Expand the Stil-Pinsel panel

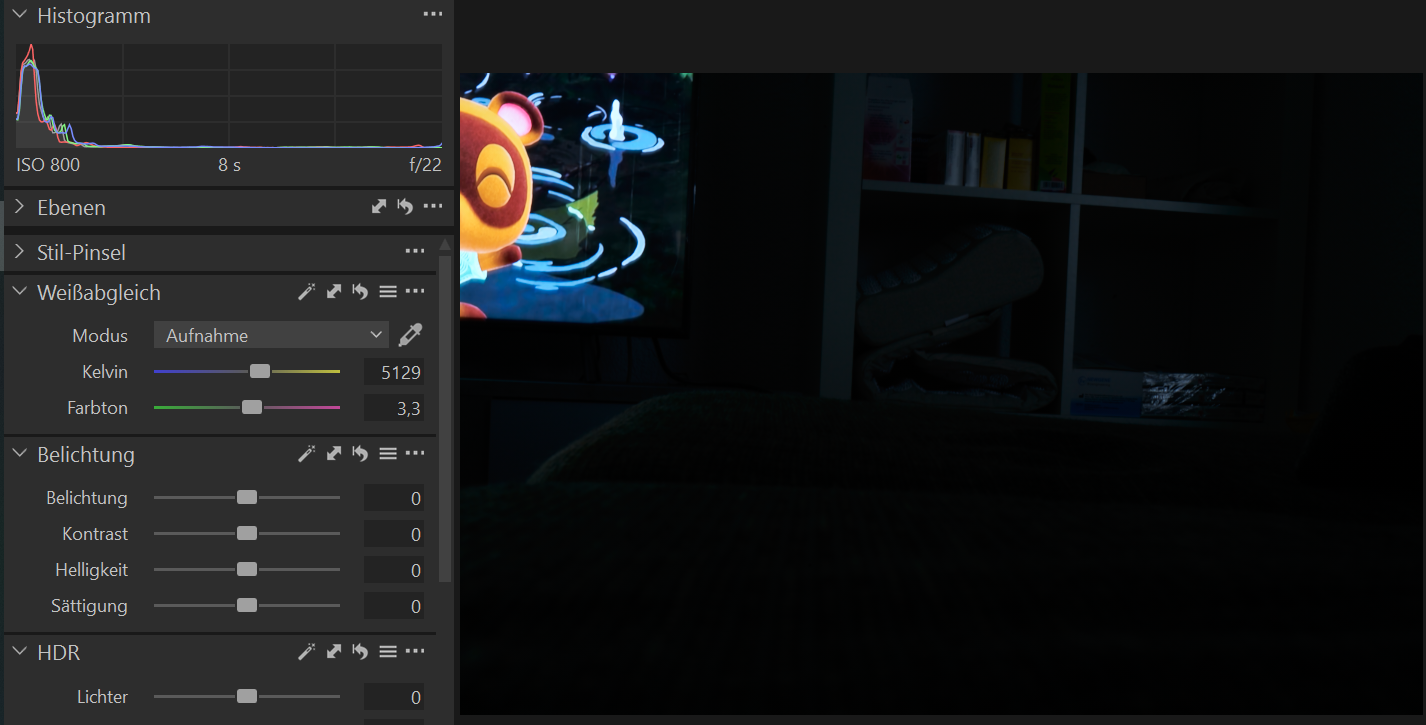[x=19, y=252]
